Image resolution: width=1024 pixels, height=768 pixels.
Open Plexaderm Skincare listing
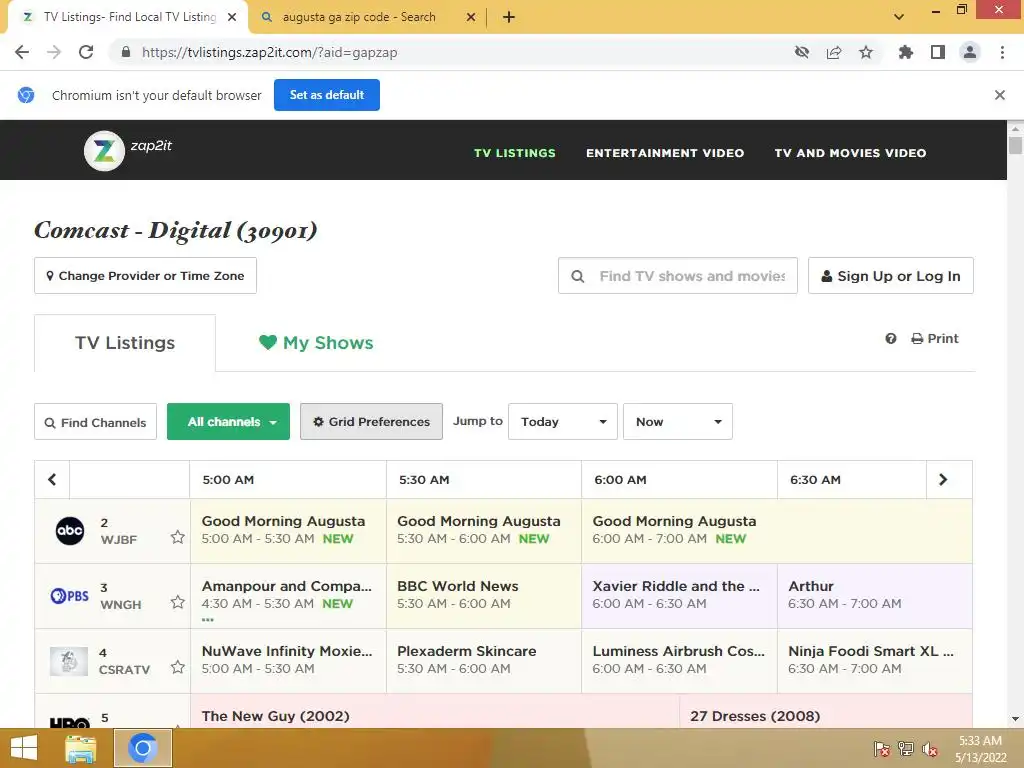(484, 661)
